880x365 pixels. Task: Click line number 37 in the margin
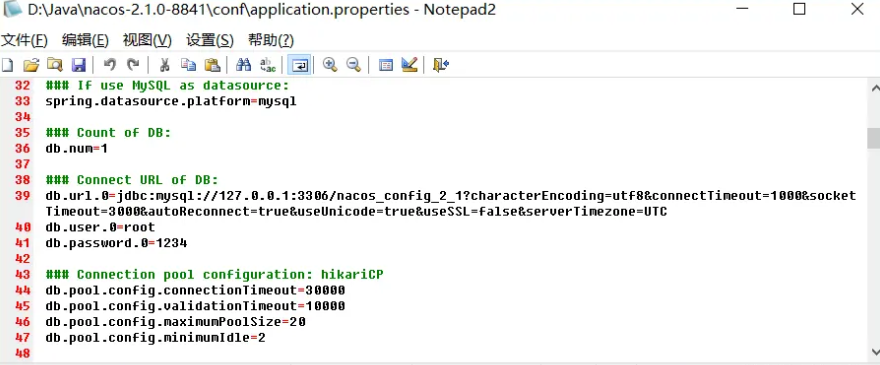[x=22, y=165]
